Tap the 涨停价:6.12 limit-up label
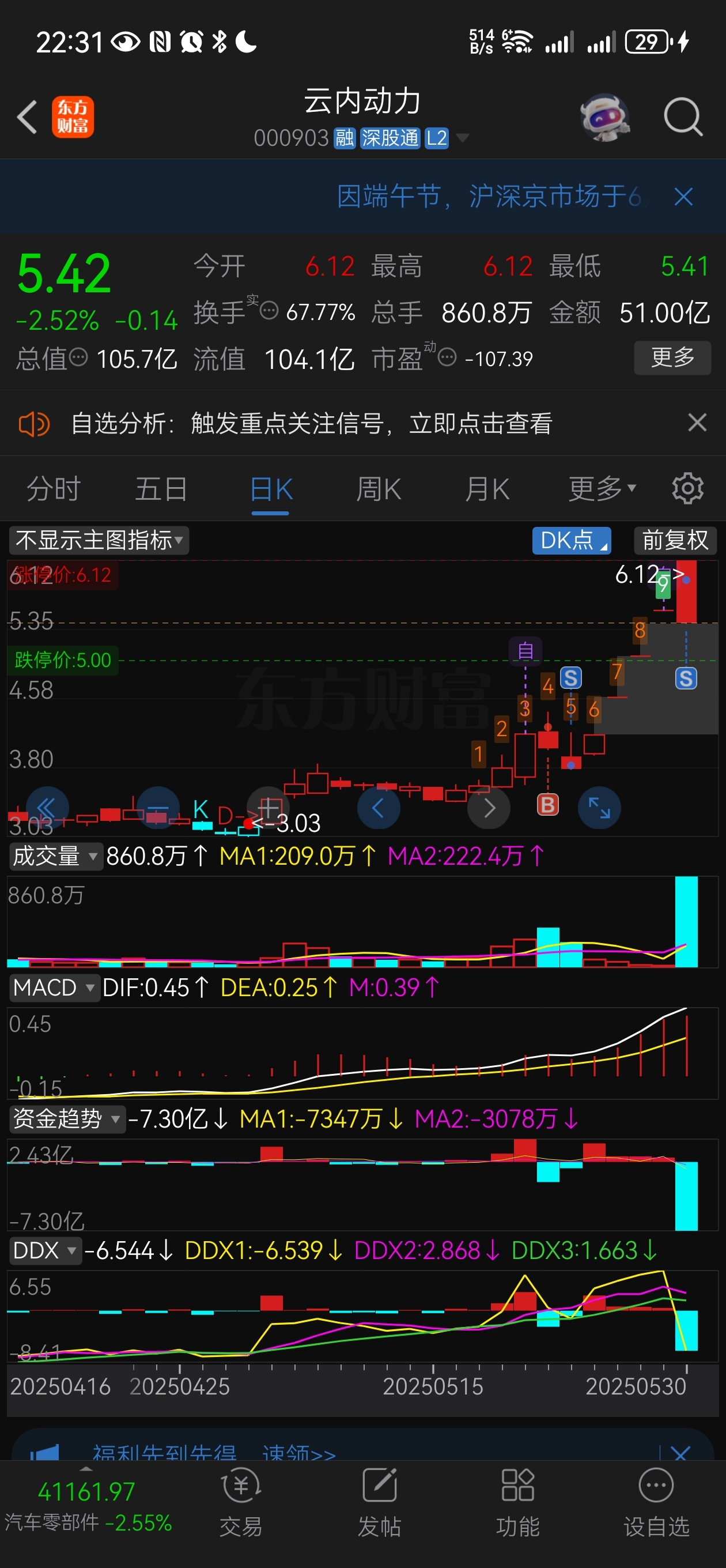Viewport: 726px width, 1568px height. pyautogui.click(x=63, y=575)
